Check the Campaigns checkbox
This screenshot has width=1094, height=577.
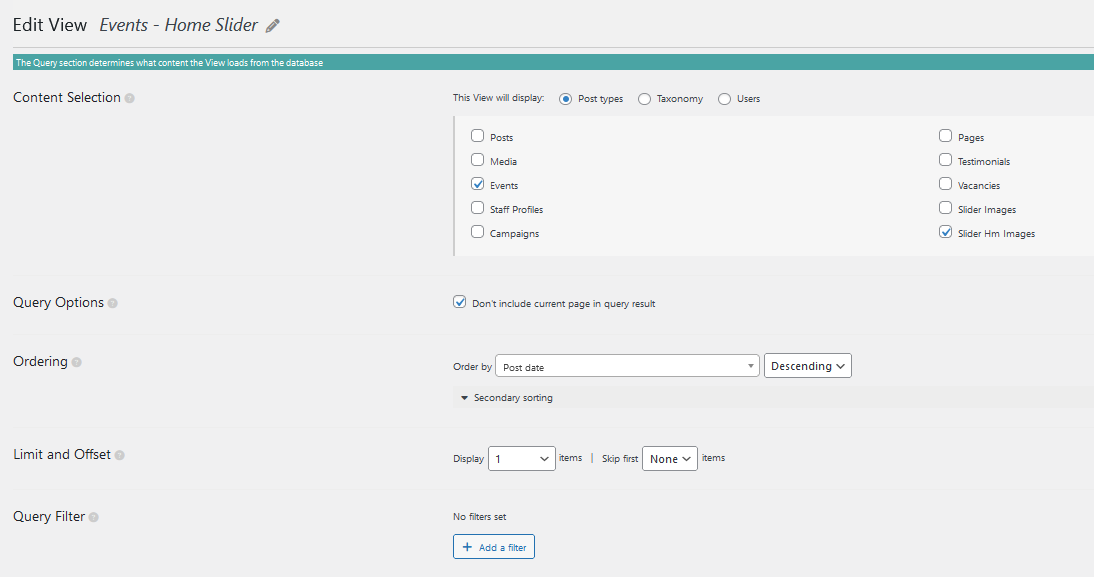pyautogui.click(x=477, y=232)
